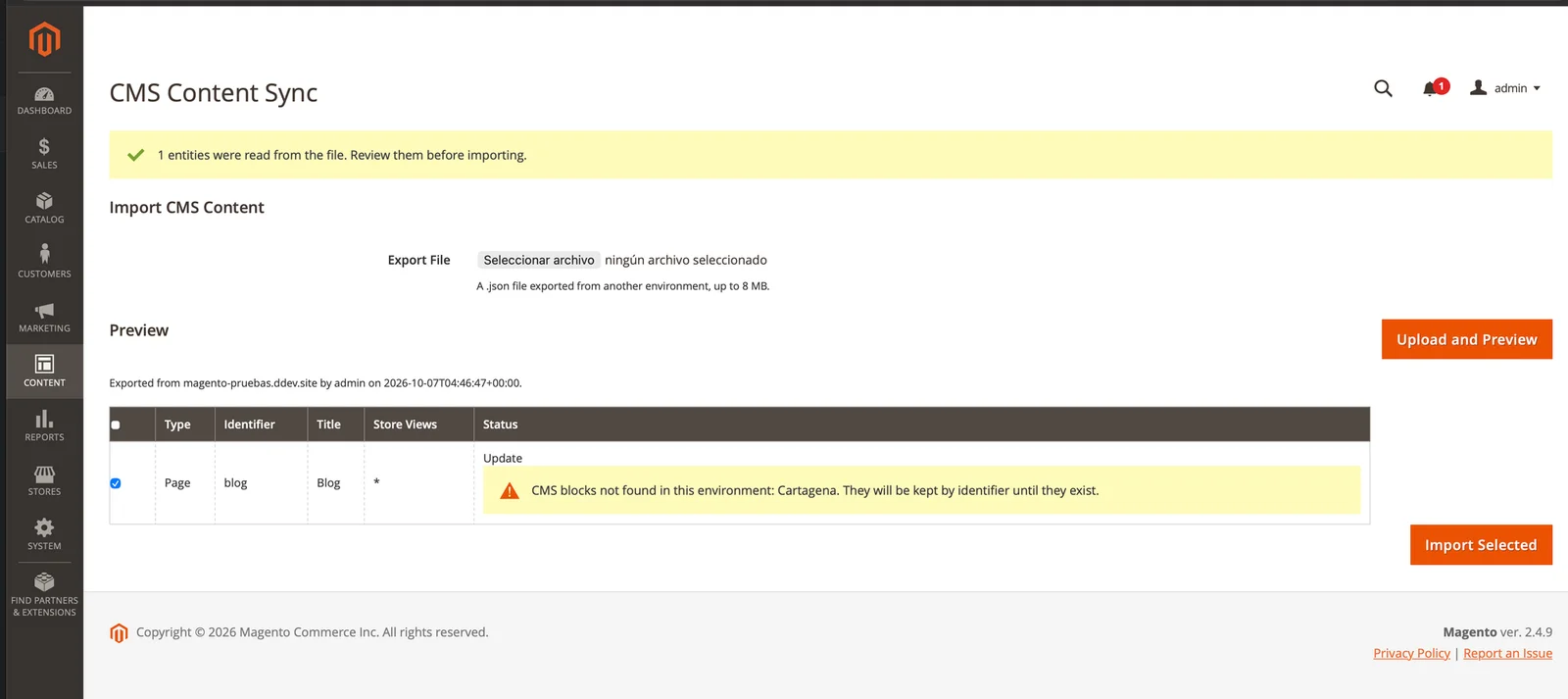
Task: Click the CMS Content Sync page title
Action: coord(214,93)
